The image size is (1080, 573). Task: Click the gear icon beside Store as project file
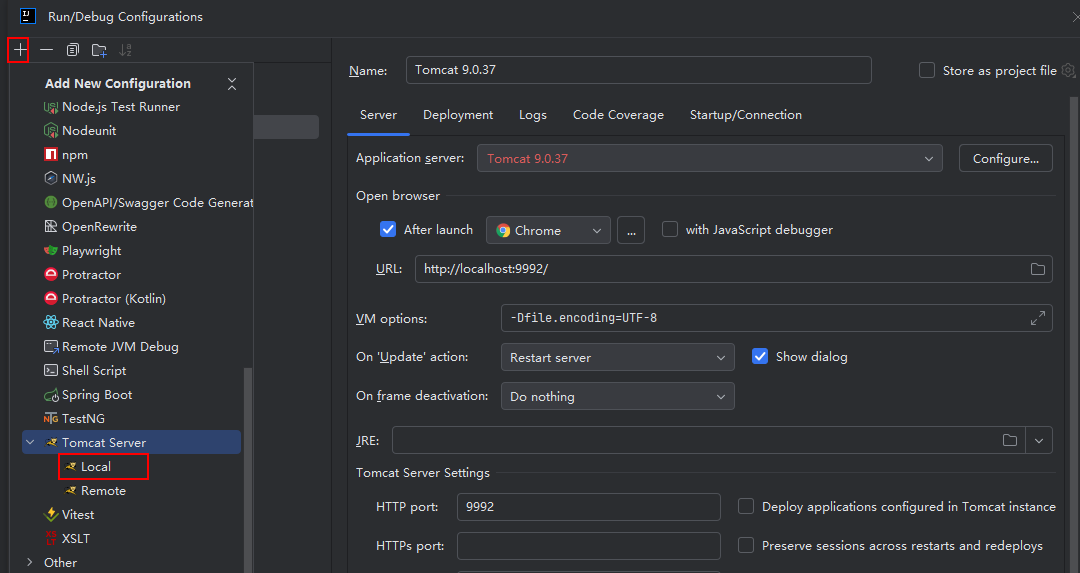coord(1068,70)
